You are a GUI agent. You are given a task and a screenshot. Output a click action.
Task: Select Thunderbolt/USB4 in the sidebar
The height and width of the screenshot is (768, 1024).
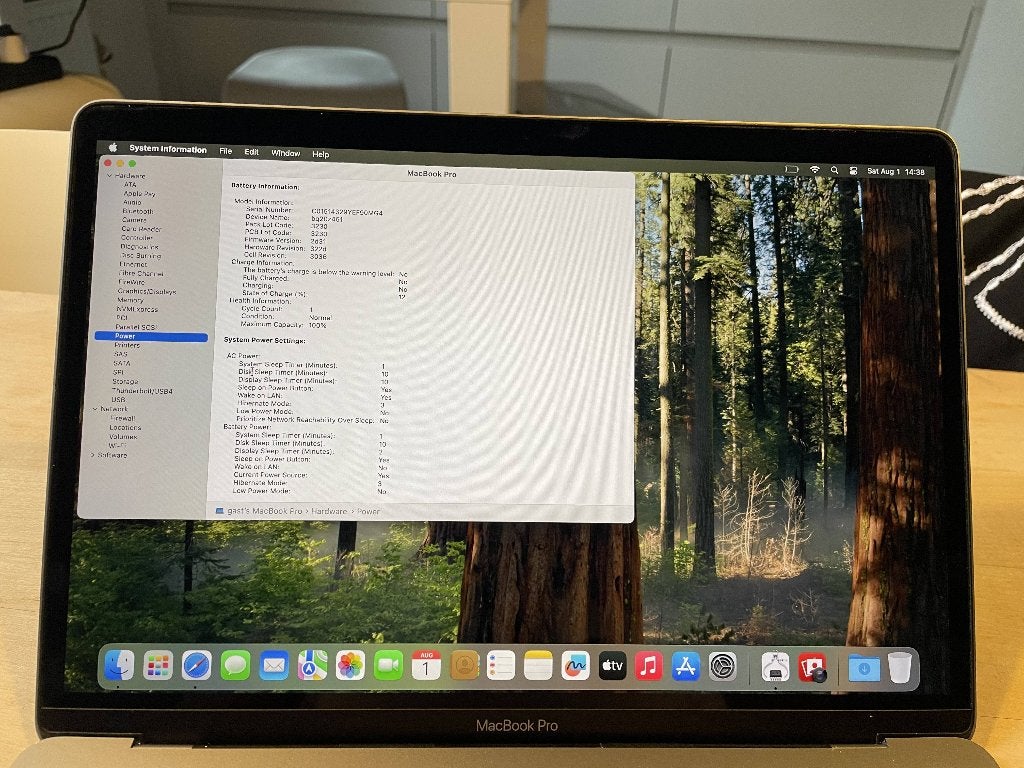coord(142,391)
